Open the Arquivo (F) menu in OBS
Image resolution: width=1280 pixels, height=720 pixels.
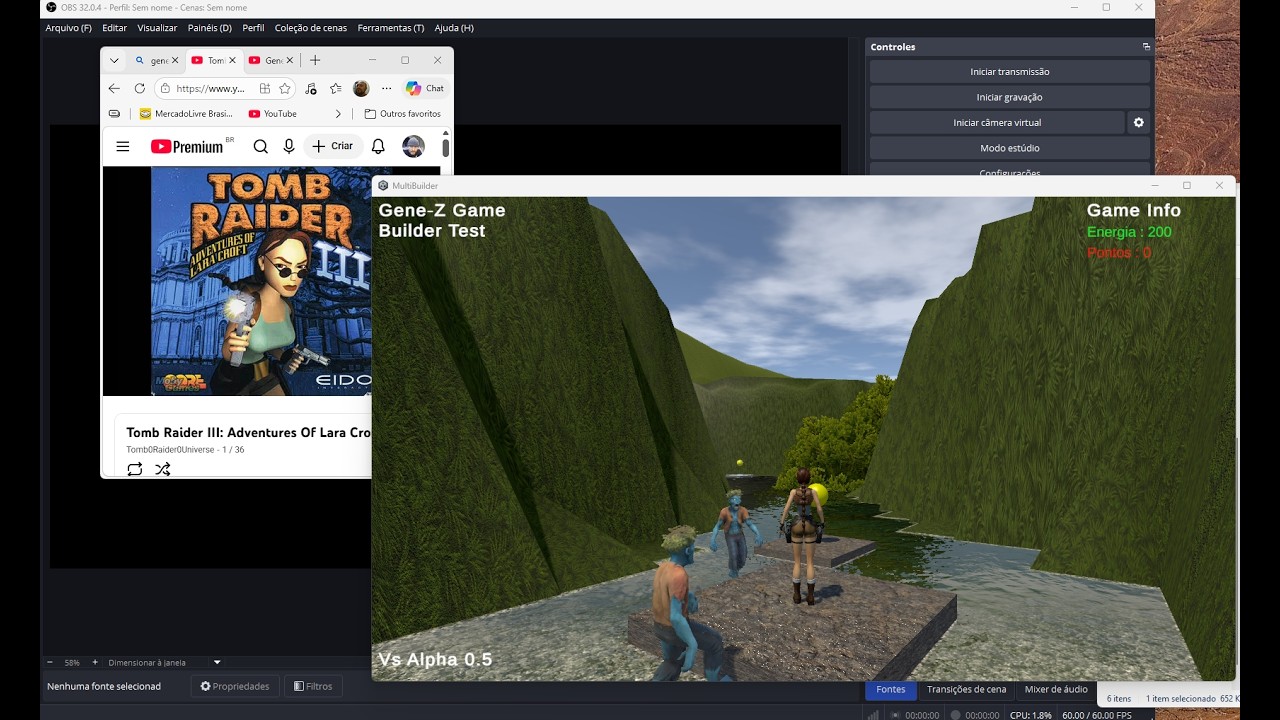pyautogui.click(x=68, y=28)
